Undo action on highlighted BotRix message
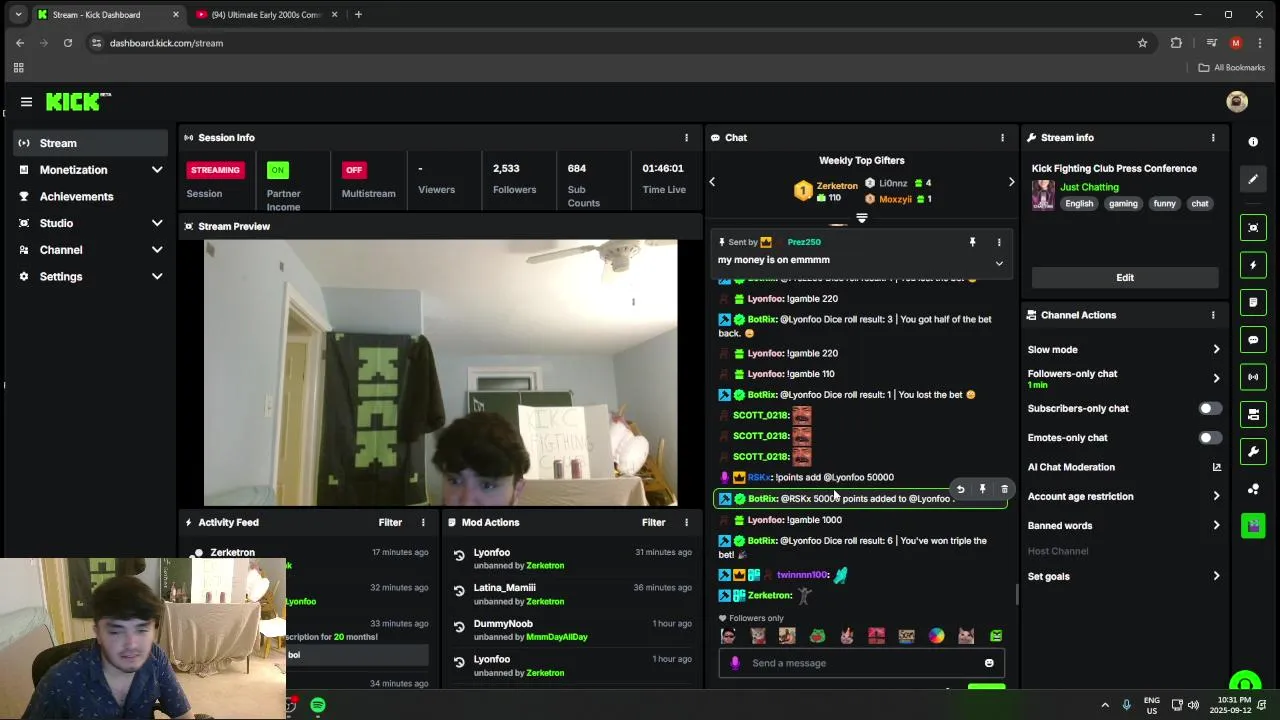The width and height of the screenshot is (1280, 720). (960, 489)
